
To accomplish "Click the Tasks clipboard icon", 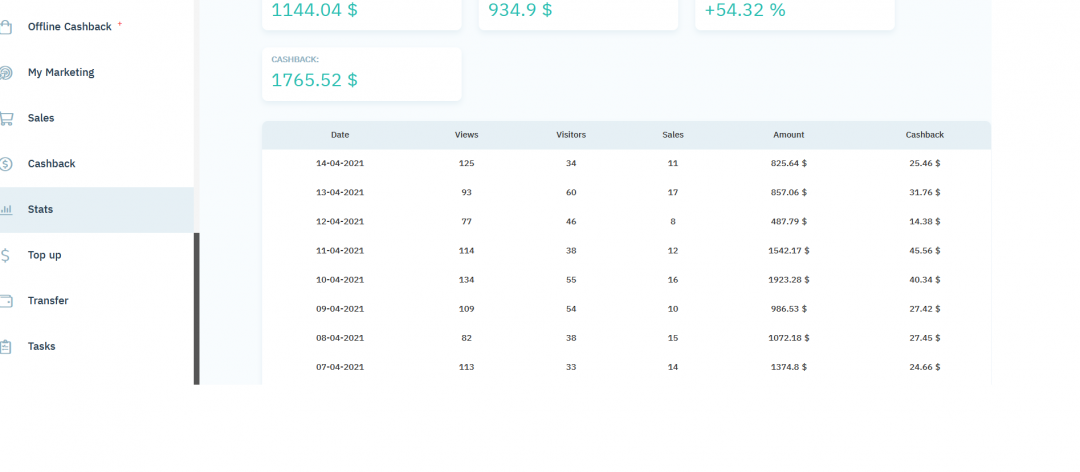I will pos(6,347).
